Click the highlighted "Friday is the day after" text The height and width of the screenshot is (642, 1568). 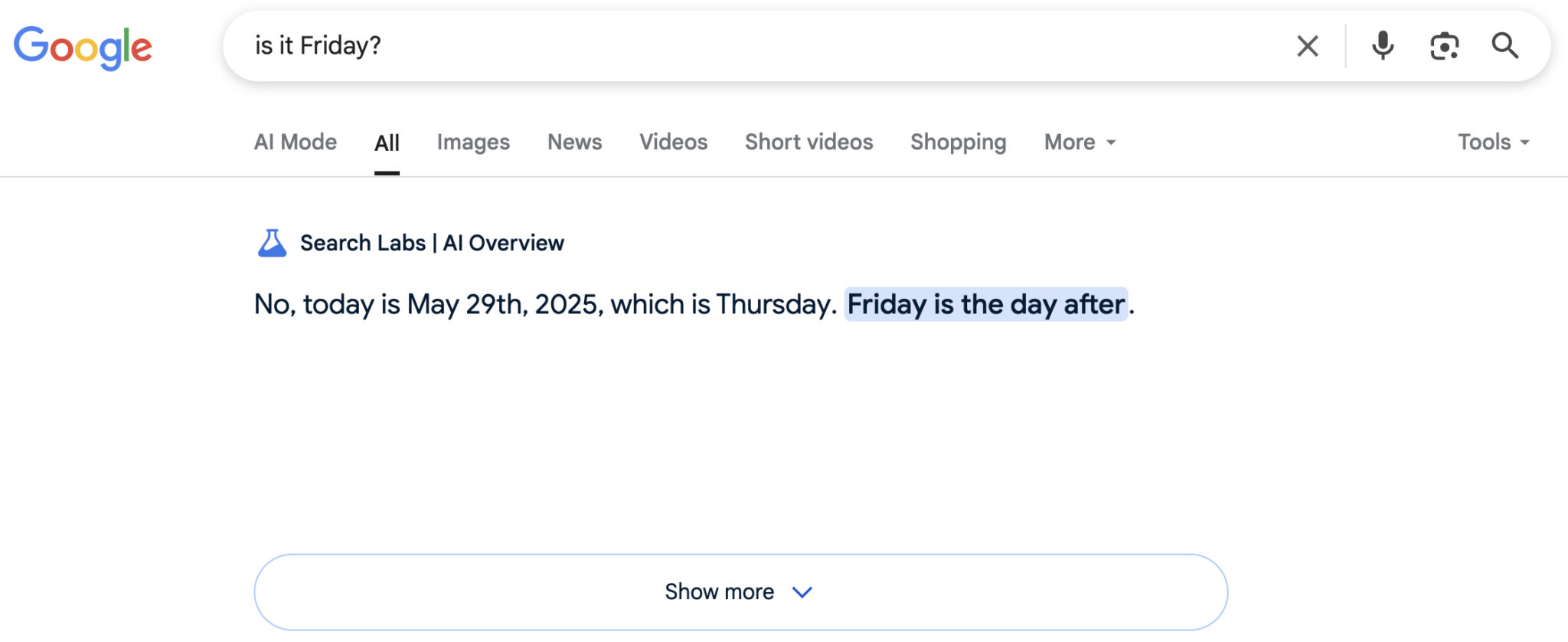click(986, 304)
